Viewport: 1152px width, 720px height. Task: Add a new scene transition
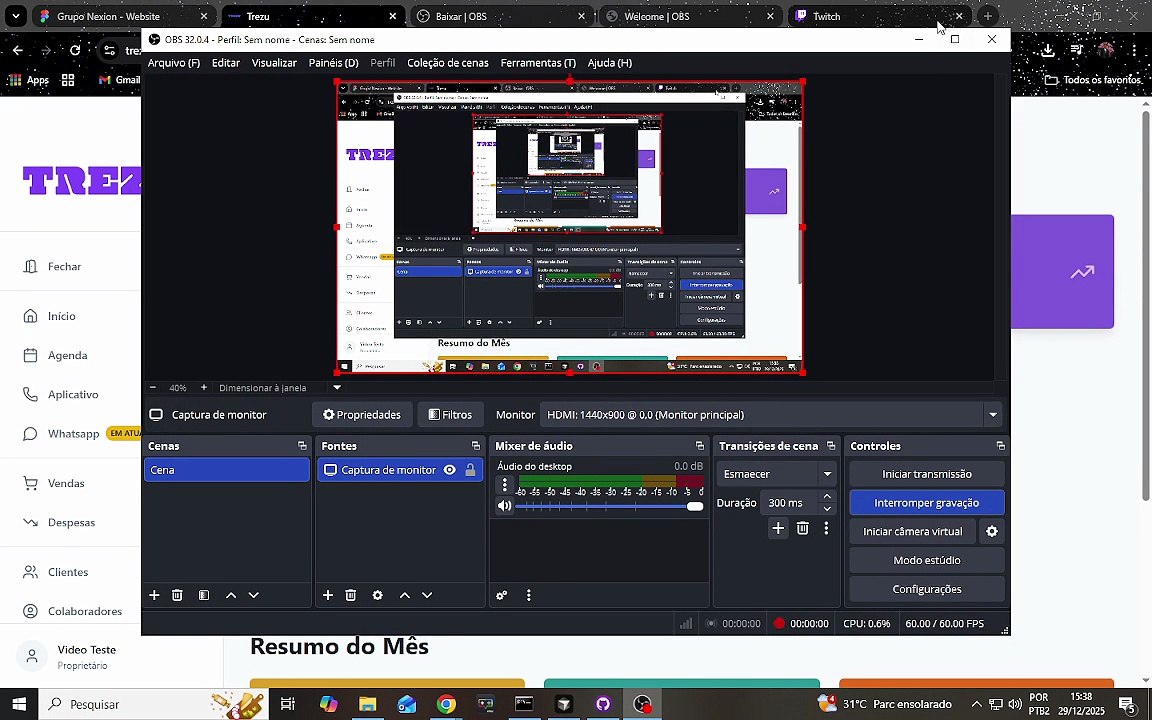[778, 528]
